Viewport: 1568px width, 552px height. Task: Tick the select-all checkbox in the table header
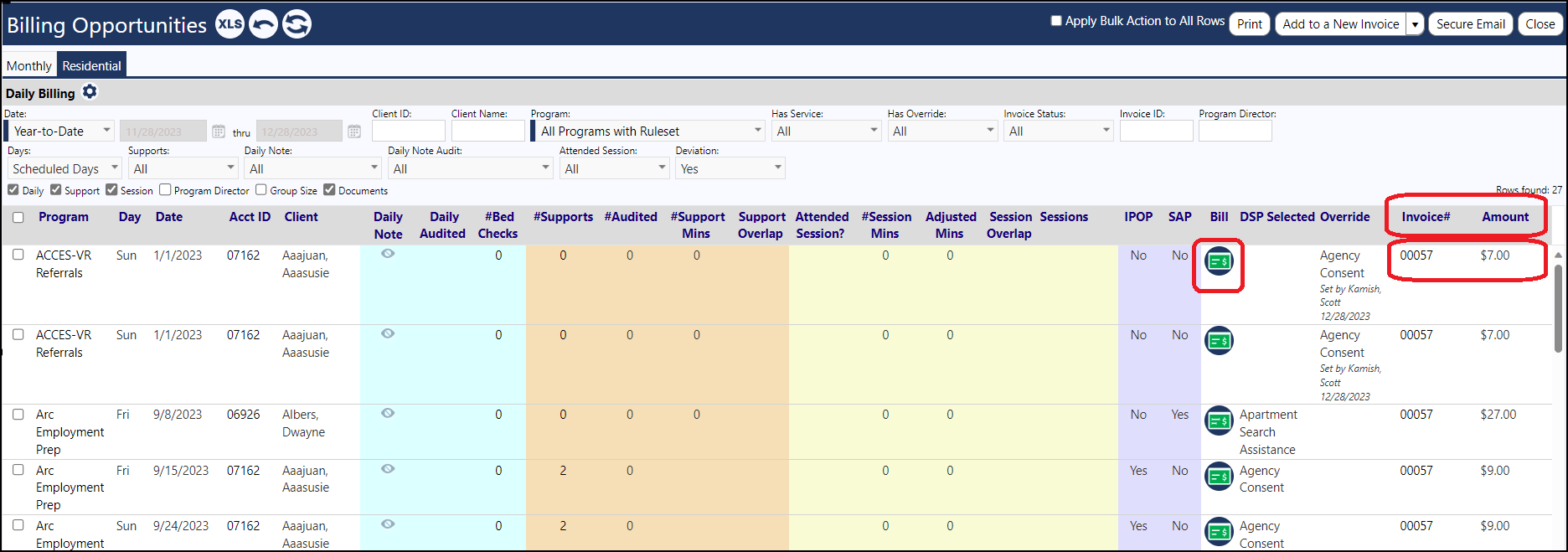pos(18,217)
